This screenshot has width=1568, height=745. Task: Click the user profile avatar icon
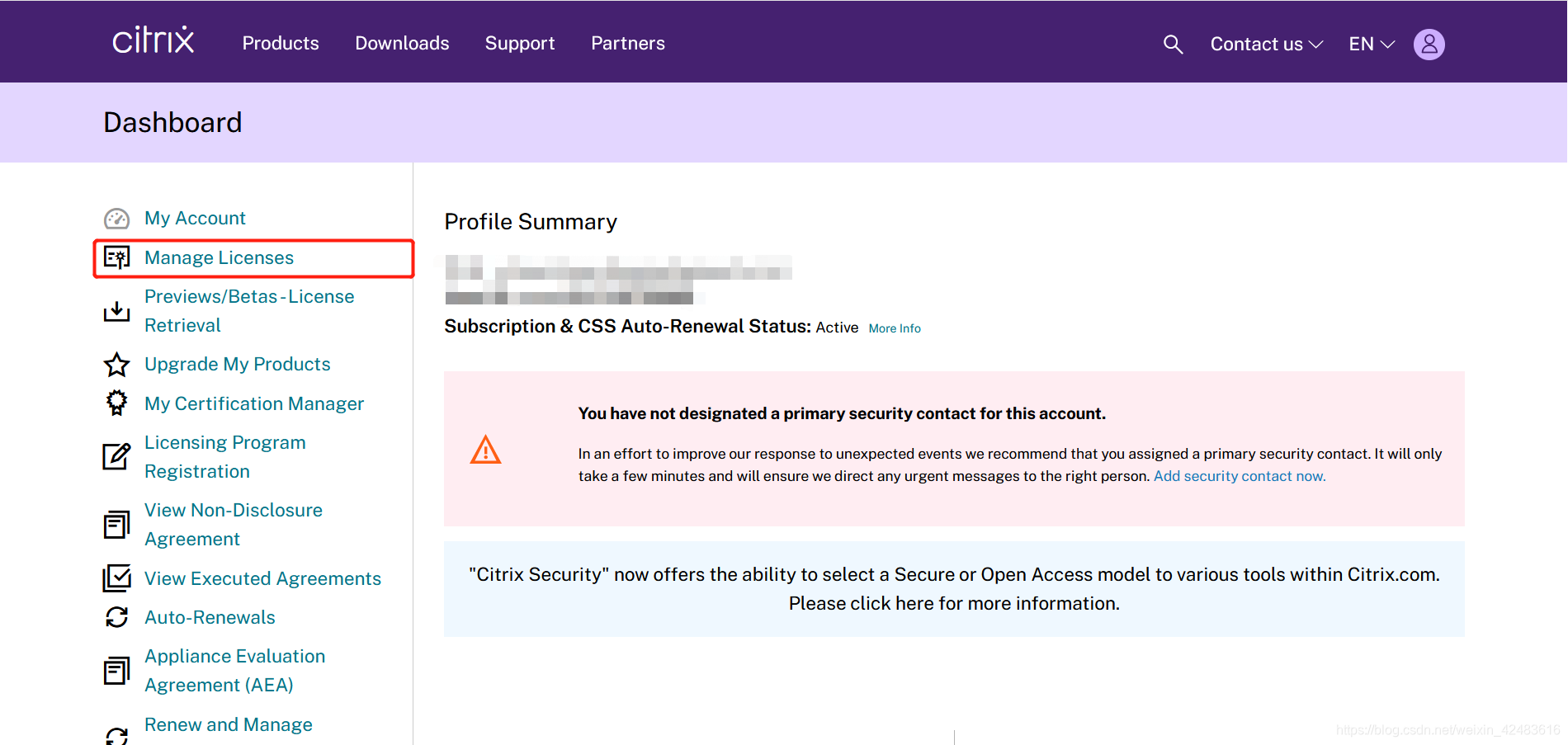(x=1429, y=45)
